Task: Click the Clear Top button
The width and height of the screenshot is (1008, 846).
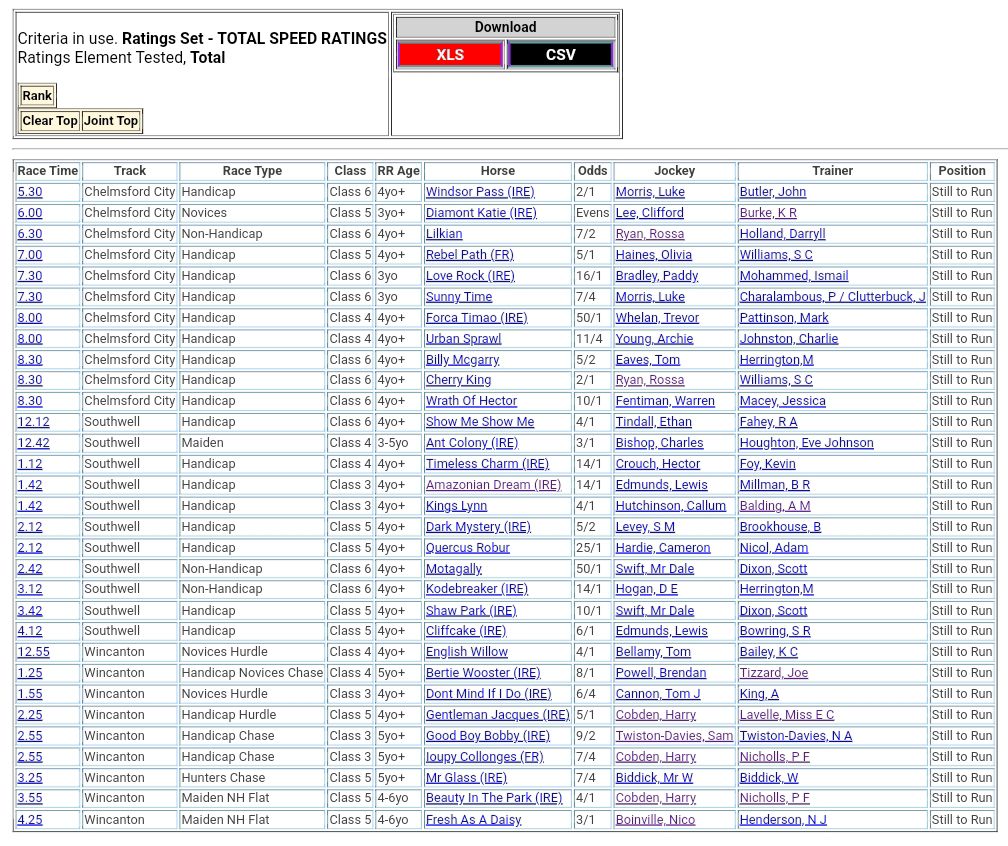Action: pos(50,121)
